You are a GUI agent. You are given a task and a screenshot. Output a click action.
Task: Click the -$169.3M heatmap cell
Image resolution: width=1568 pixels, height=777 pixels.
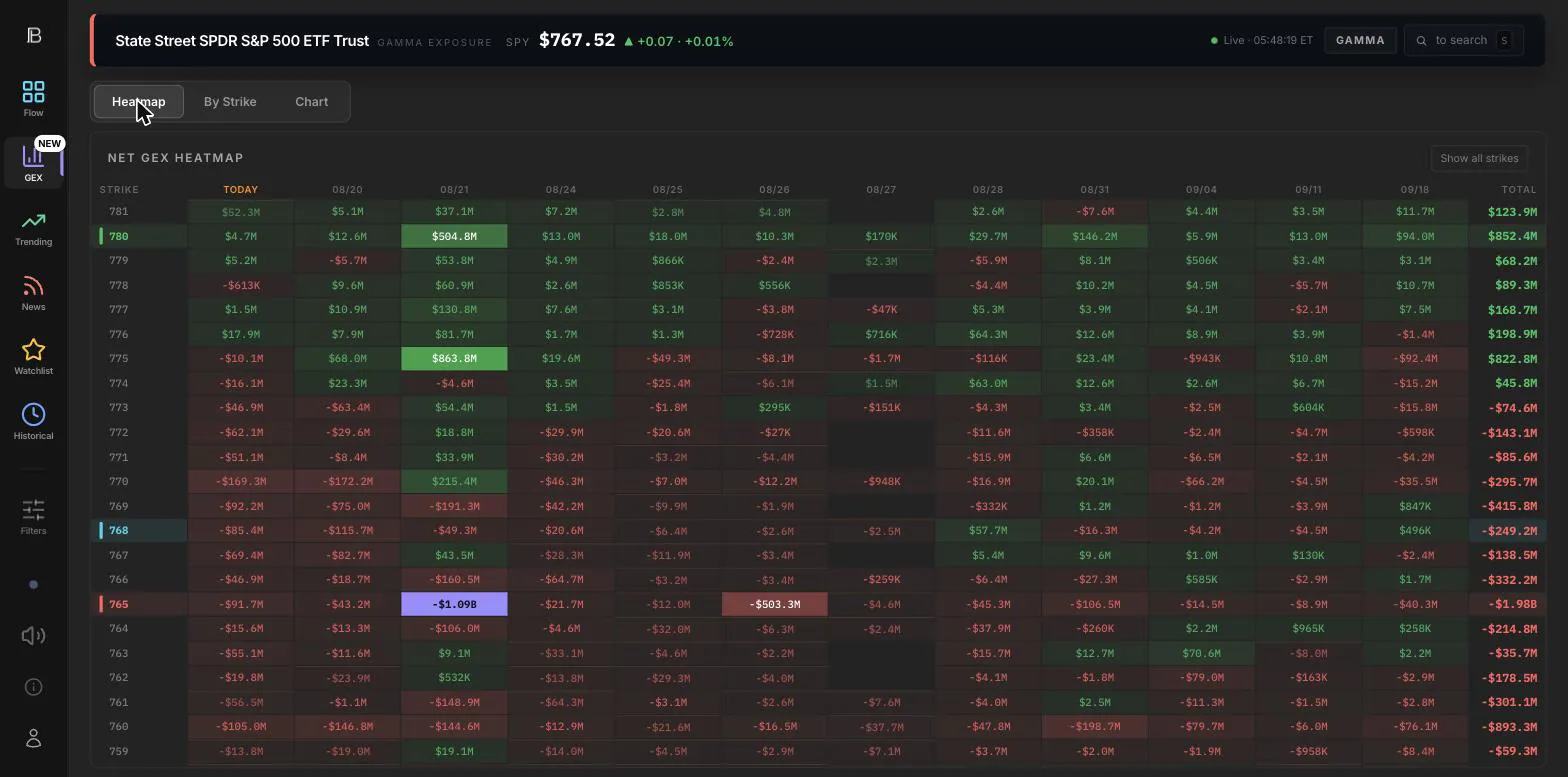[x=240, y=481]
